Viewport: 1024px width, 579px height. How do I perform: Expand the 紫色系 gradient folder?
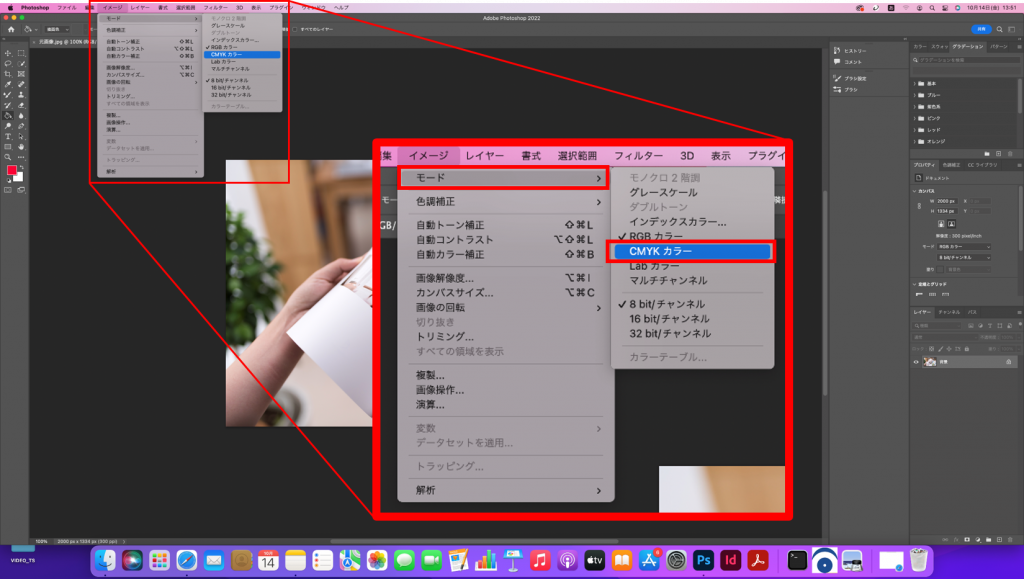point(914,106)
